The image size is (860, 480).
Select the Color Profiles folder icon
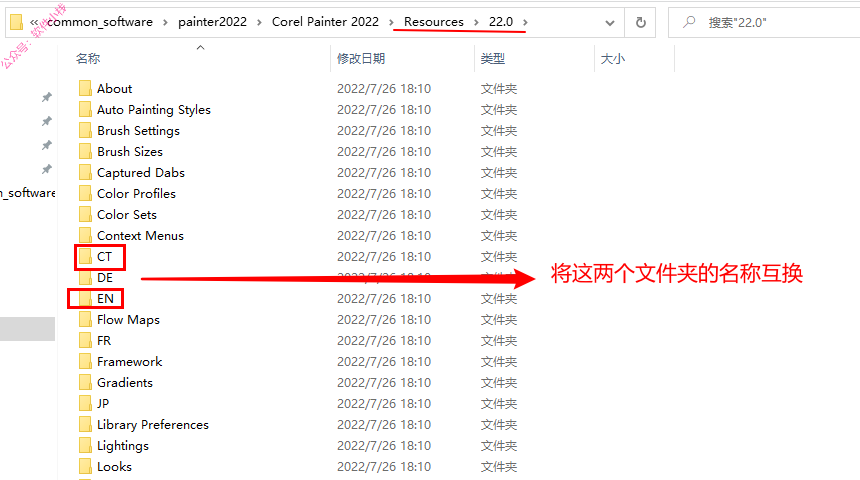tap(85, 193)
